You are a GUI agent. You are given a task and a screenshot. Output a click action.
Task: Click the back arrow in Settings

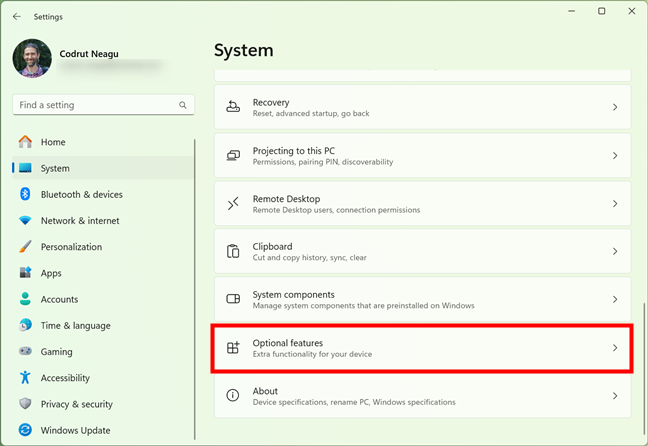coord(17,17)
